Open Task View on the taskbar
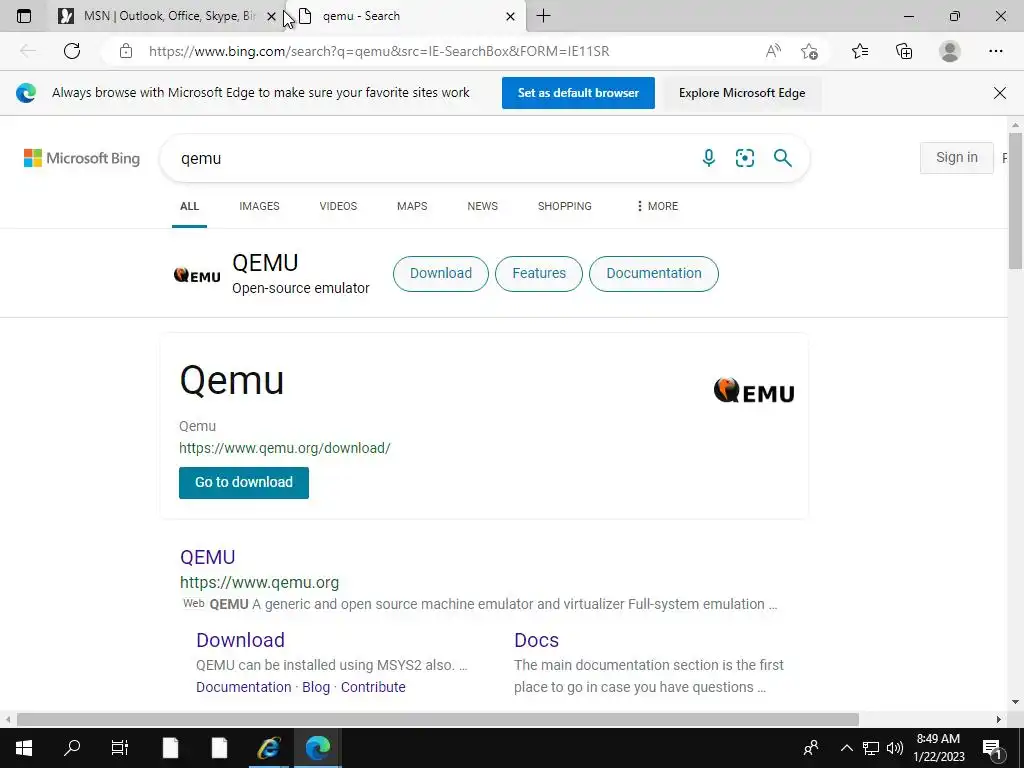The width and height of the screenshot is (1024, 768). click(x=120, y=748)
